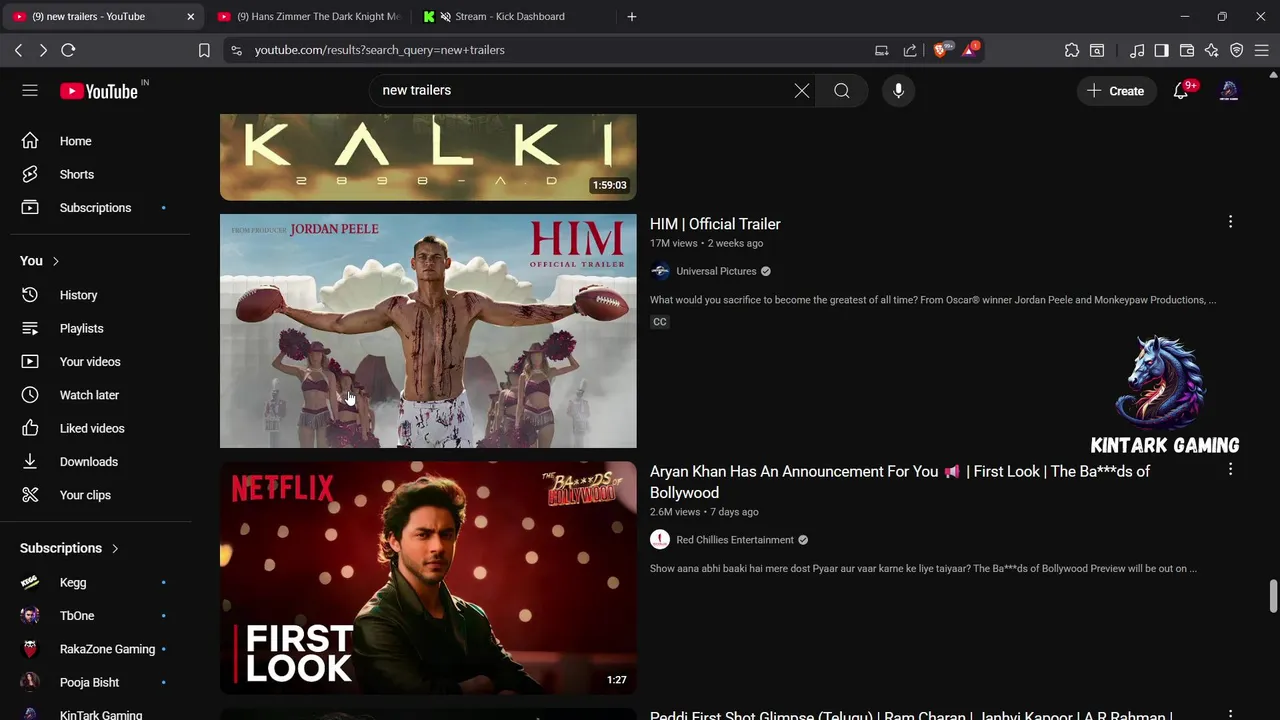Bookmark this page in address bar

(204, 50)
